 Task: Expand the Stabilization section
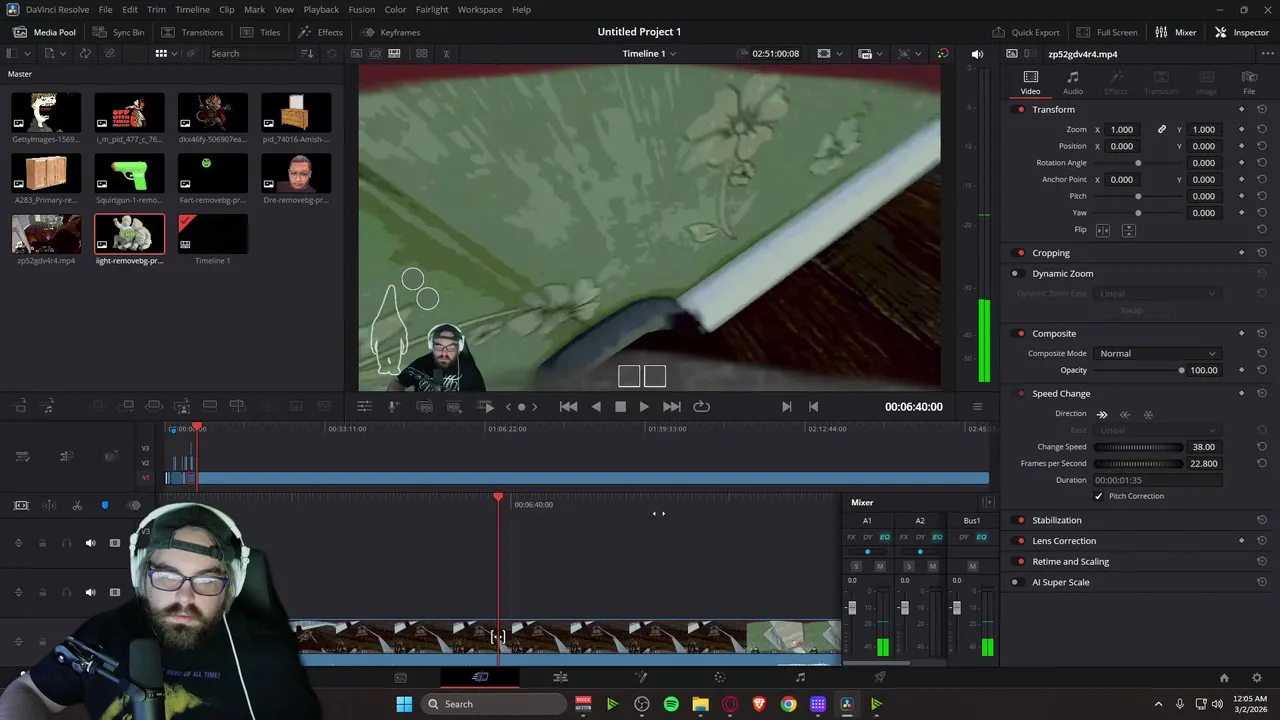1056,520
